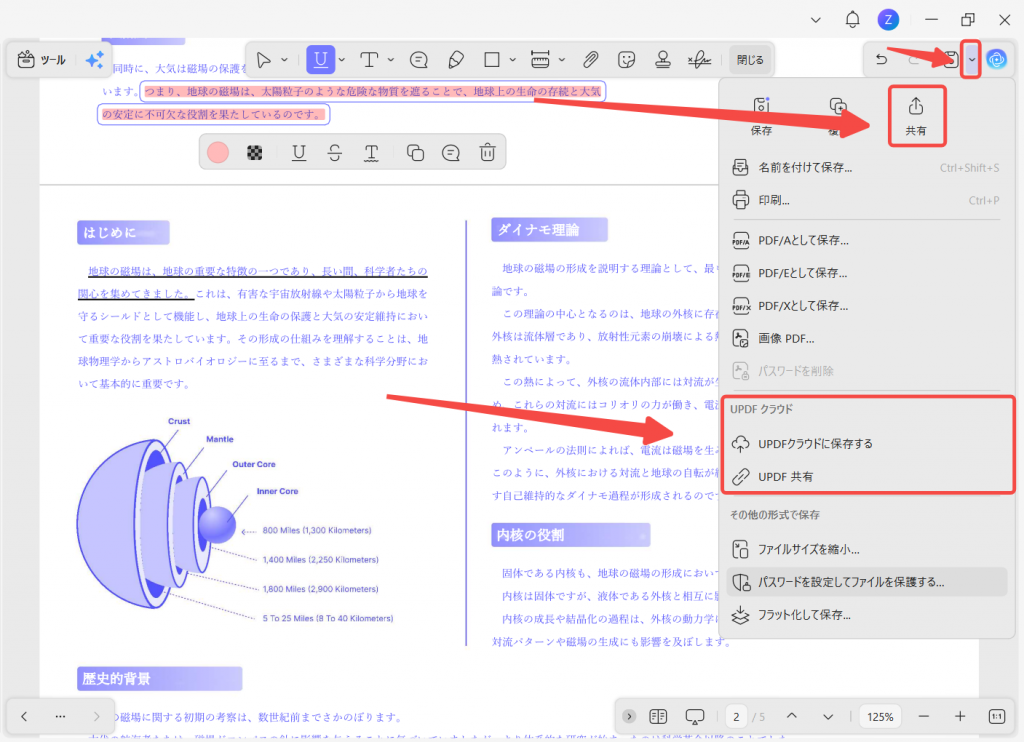
Task: Expand the bottom page bar arrow
Action: 629,717
